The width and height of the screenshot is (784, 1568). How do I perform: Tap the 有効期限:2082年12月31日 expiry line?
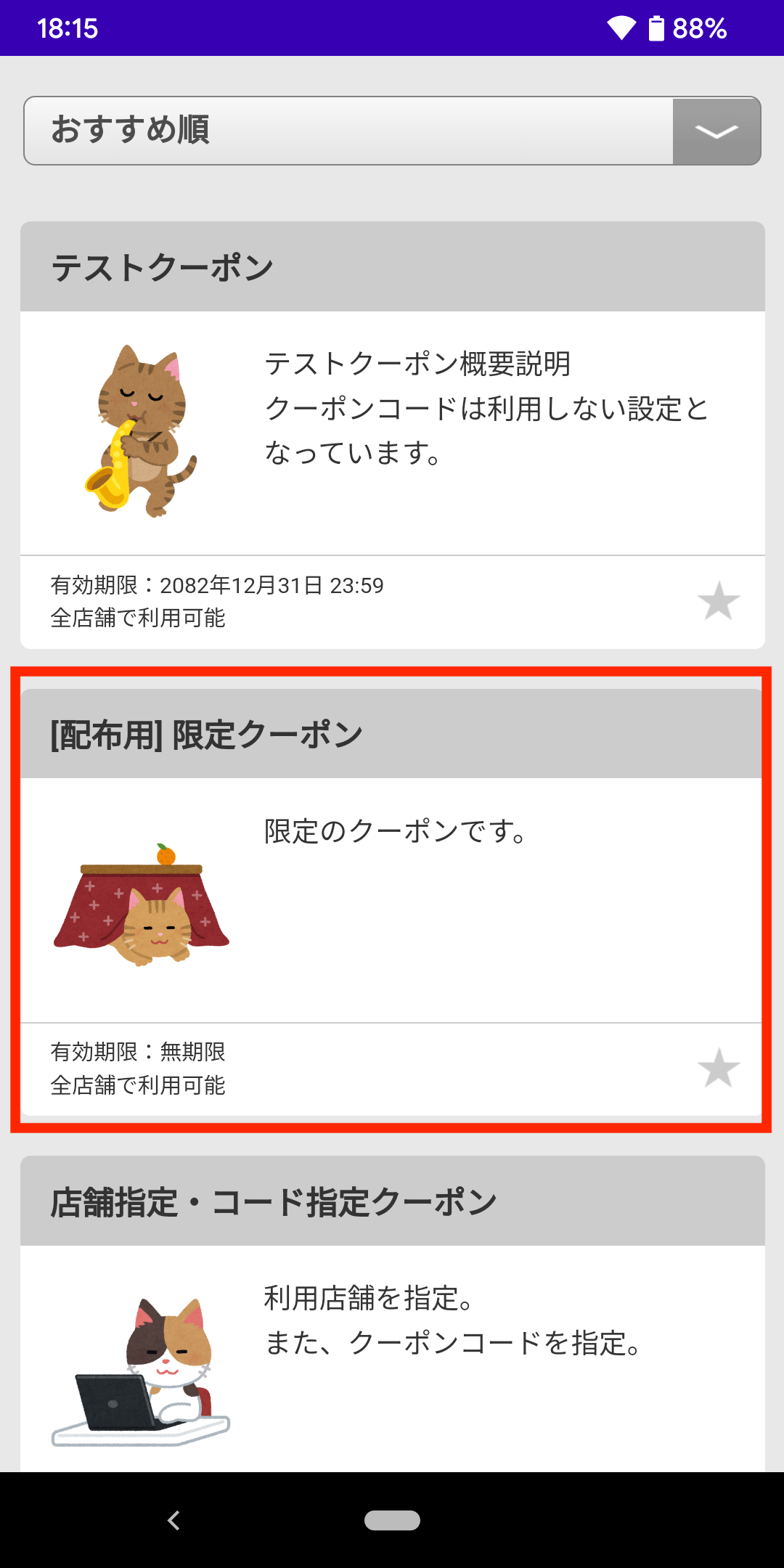pos(217,585)
